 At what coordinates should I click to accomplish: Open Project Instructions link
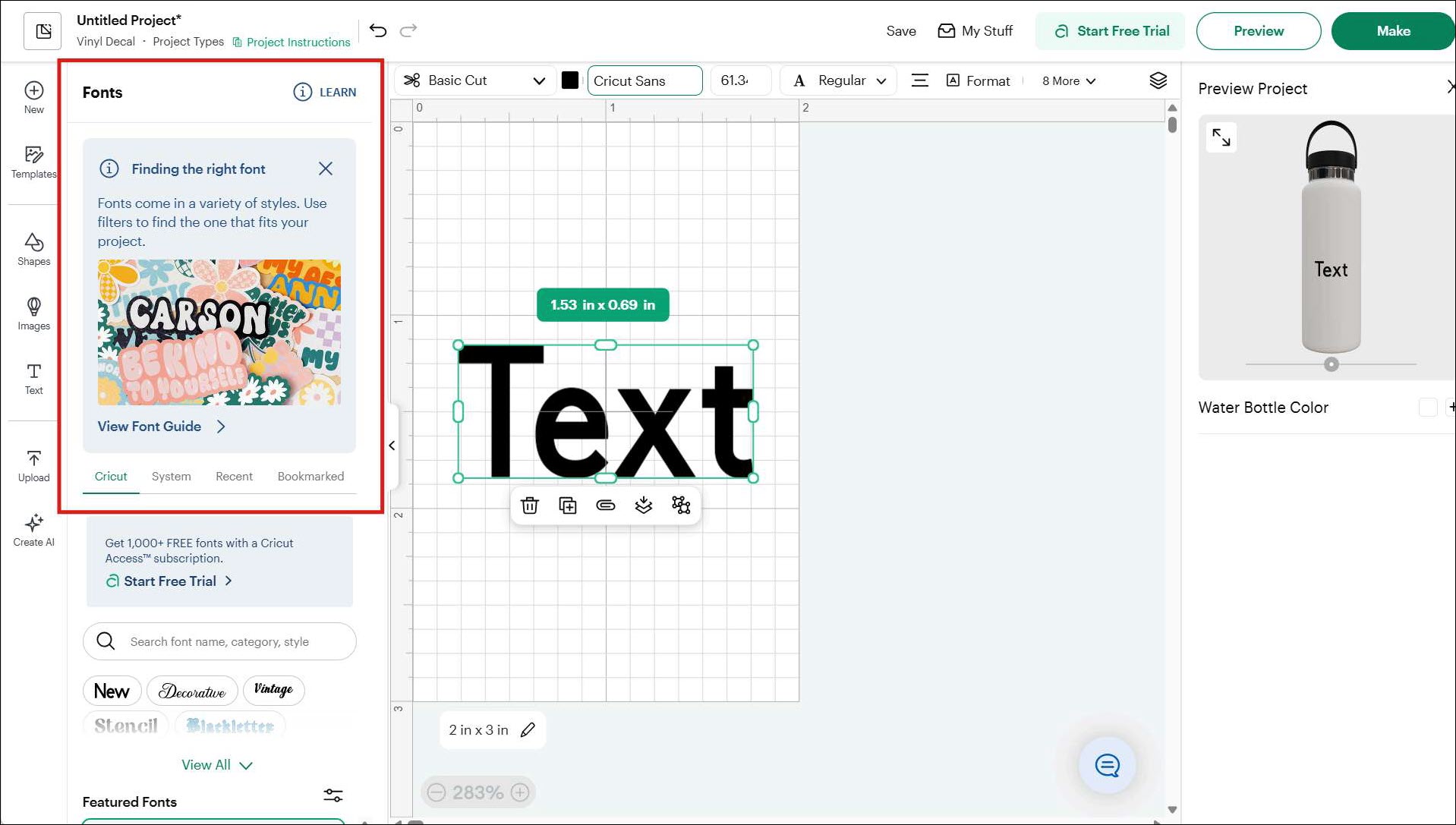click(x=292, y=42)
